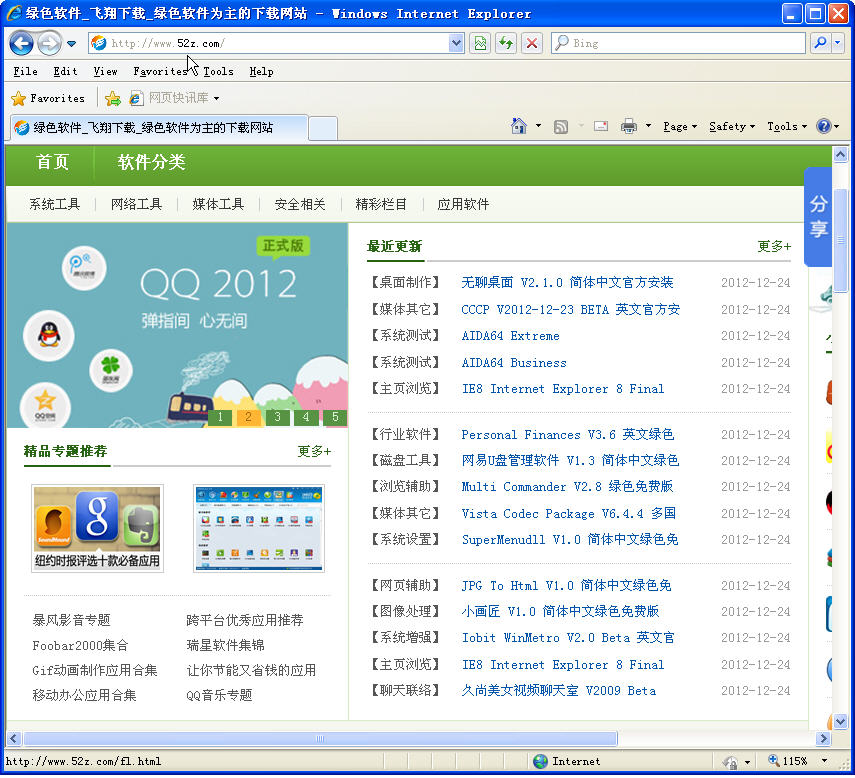This screenshot has height=778, width=855.
Task: Click the Bing search box
Action: [x=678, y=43]
